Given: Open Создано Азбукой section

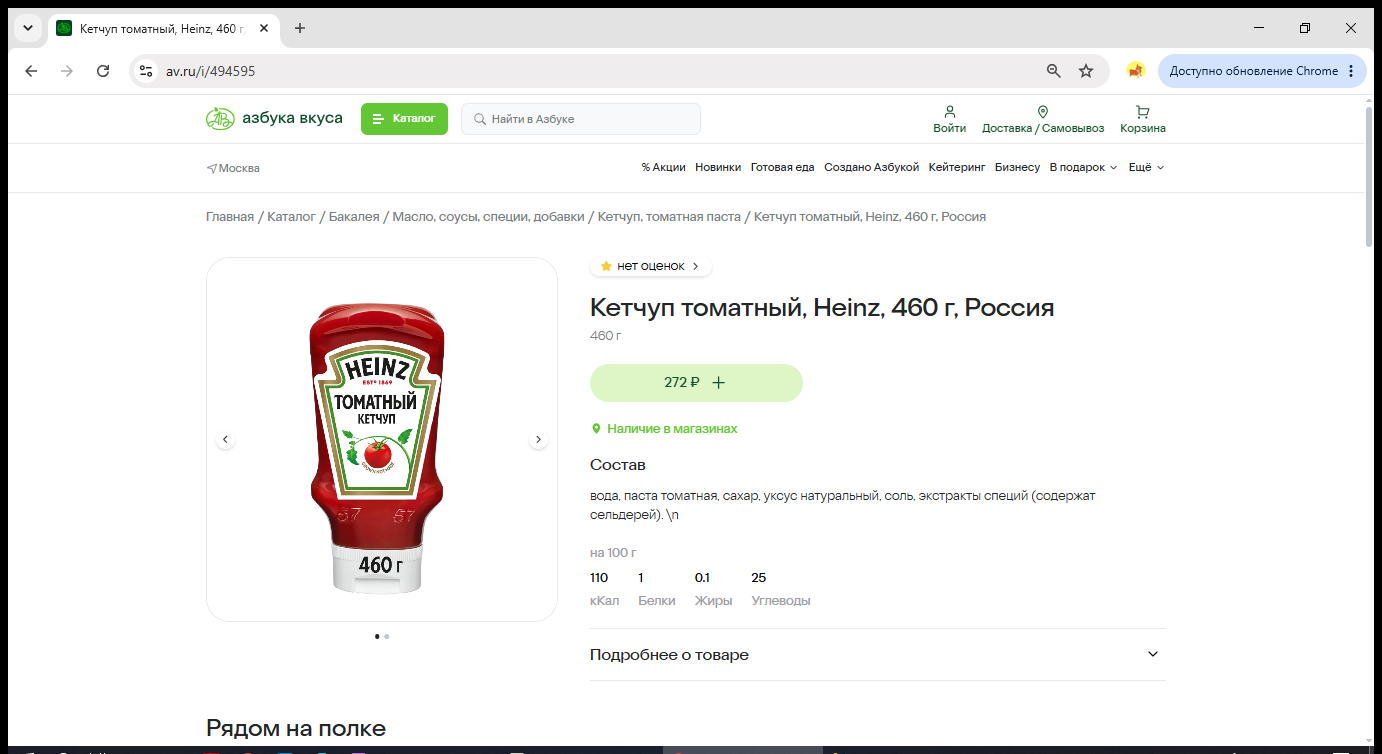Looking at the screenshot, I should [x=871, y=168].
